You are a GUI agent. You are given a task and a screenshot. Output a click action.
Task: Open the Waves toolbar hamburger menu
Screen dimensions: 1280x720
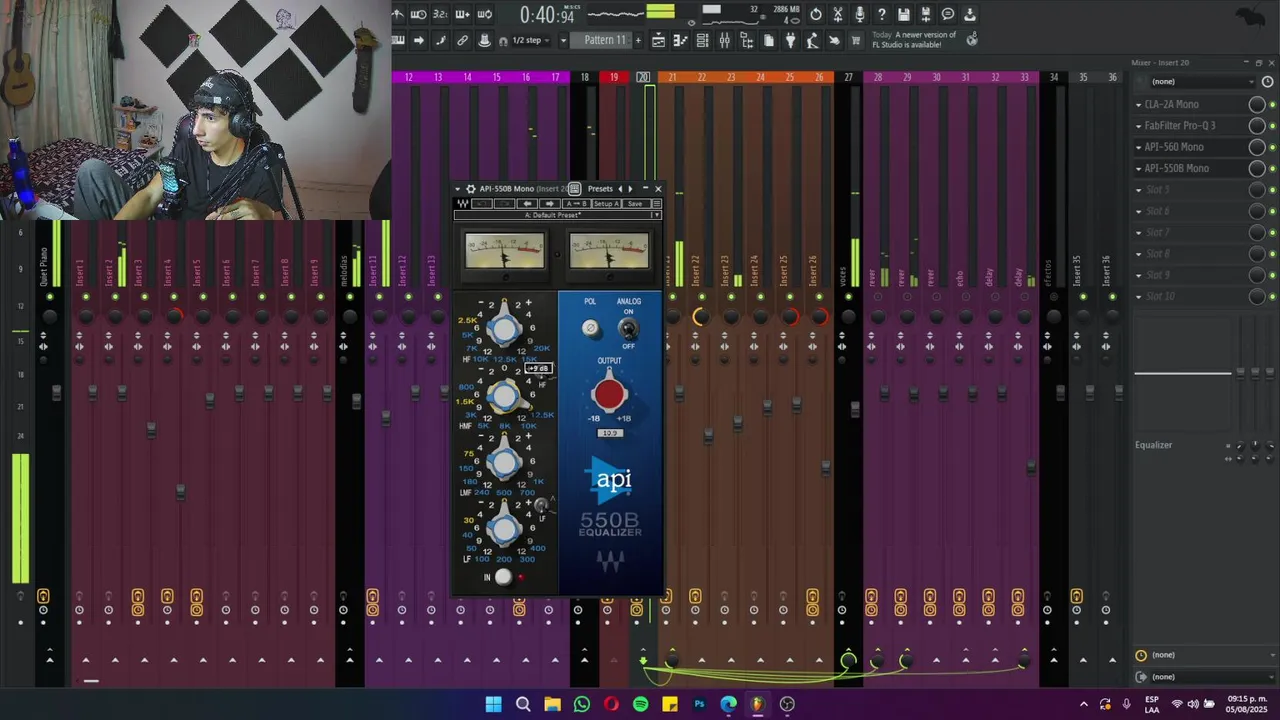[x=657, y=204]
